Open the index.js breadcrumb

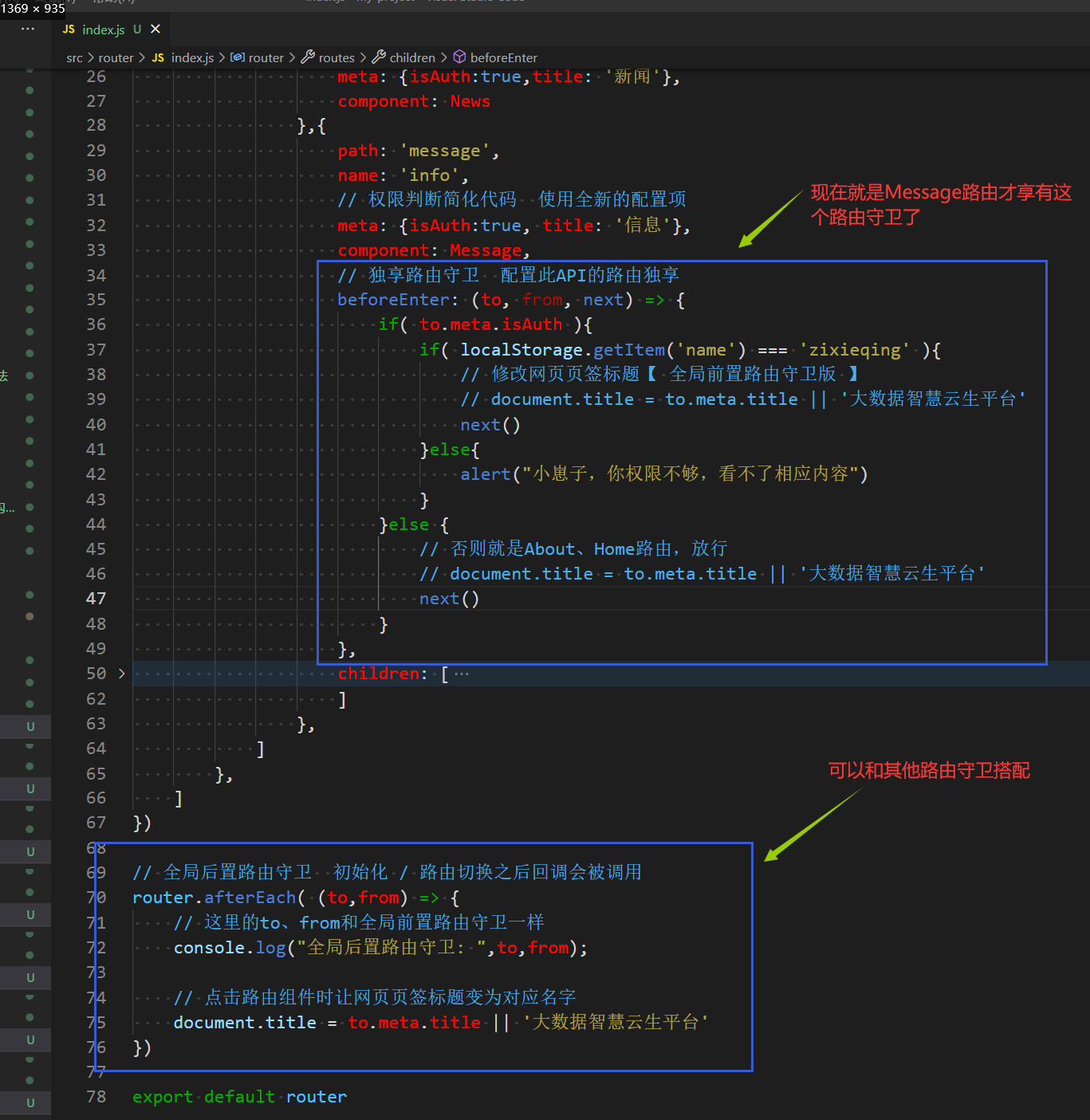click(192, 57)
